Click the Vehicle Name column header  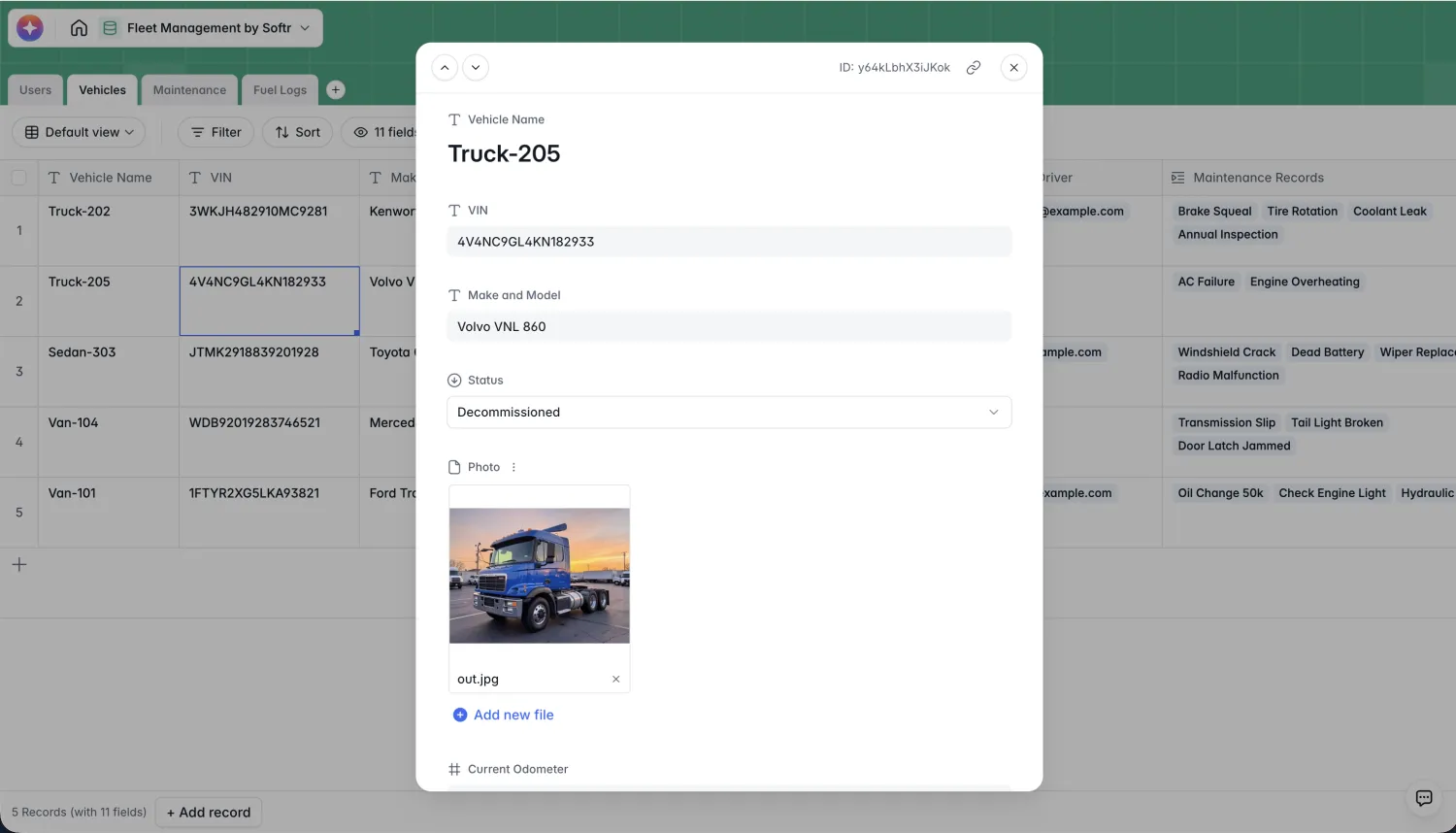(109, 178)
